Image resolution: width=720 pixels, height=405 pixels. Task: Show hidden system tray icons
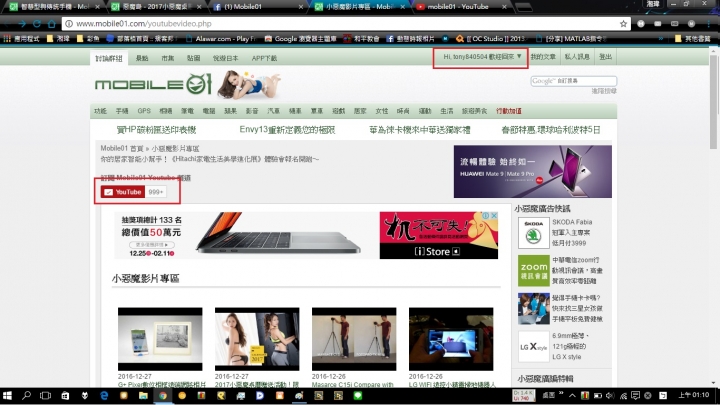(572, 395)
